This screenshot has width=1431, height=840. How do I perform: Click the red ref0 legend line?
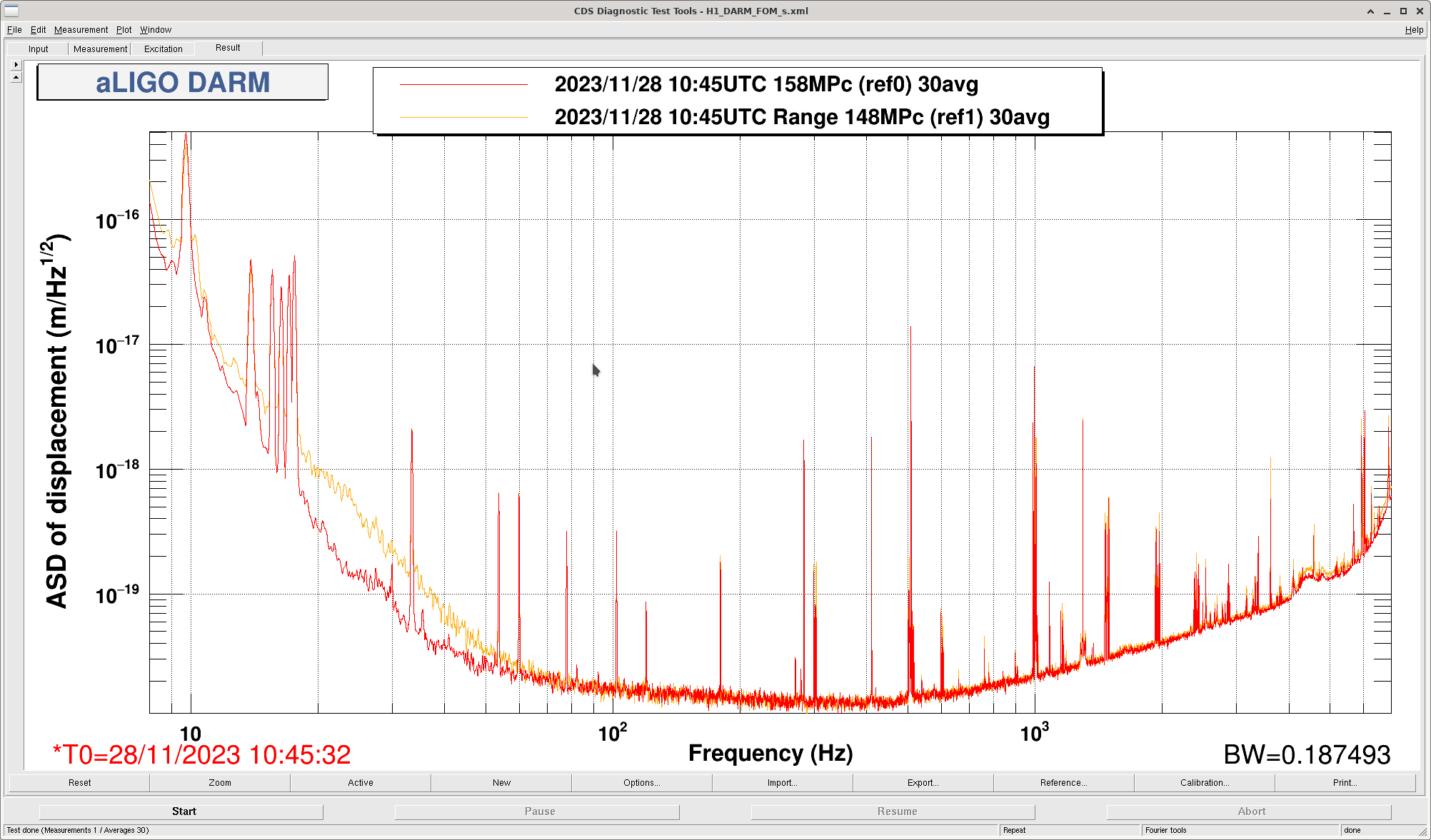click(x=463, y=84)
